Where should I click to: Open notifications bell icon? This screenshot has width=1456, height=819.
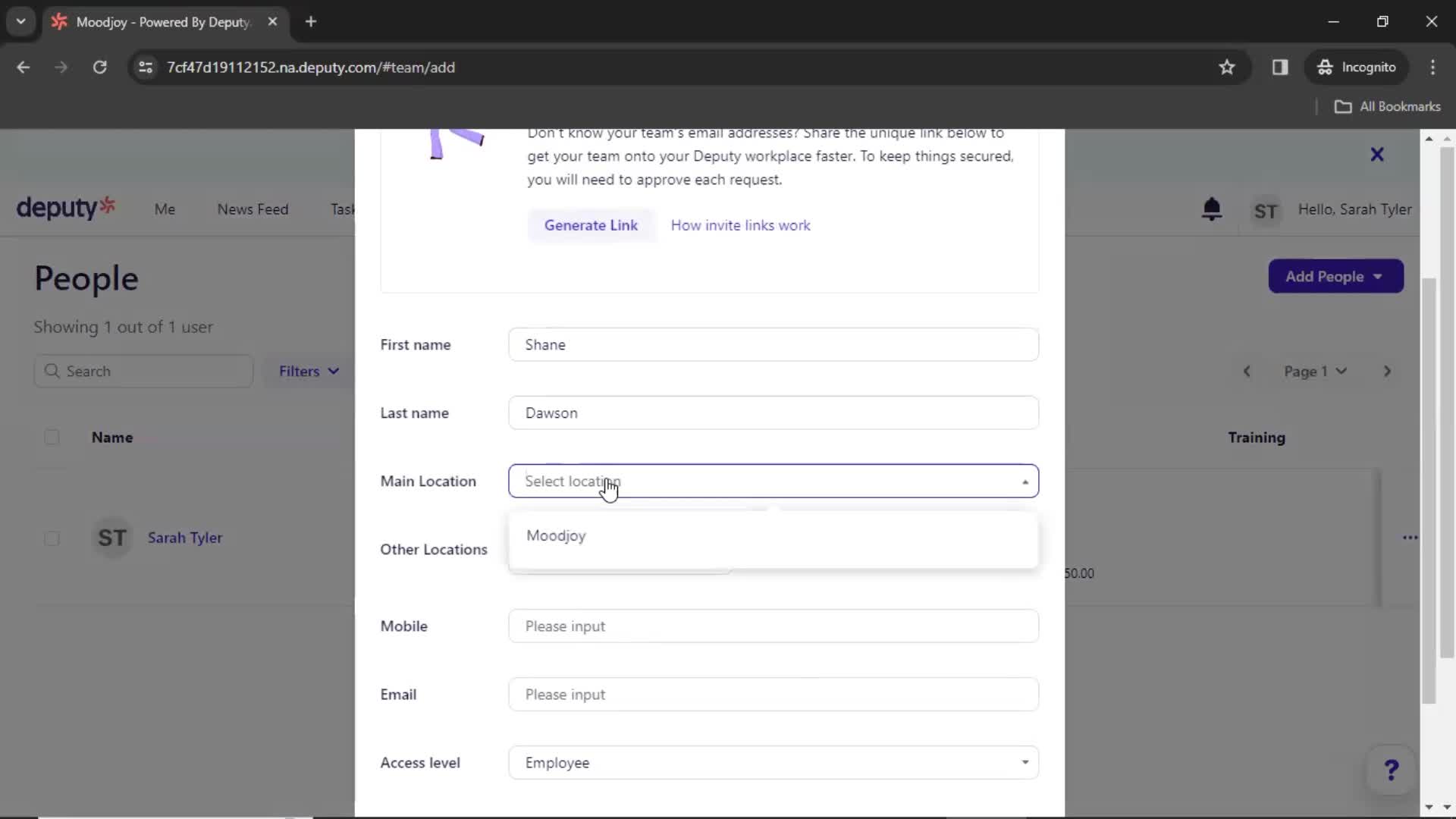(1211, 209)
